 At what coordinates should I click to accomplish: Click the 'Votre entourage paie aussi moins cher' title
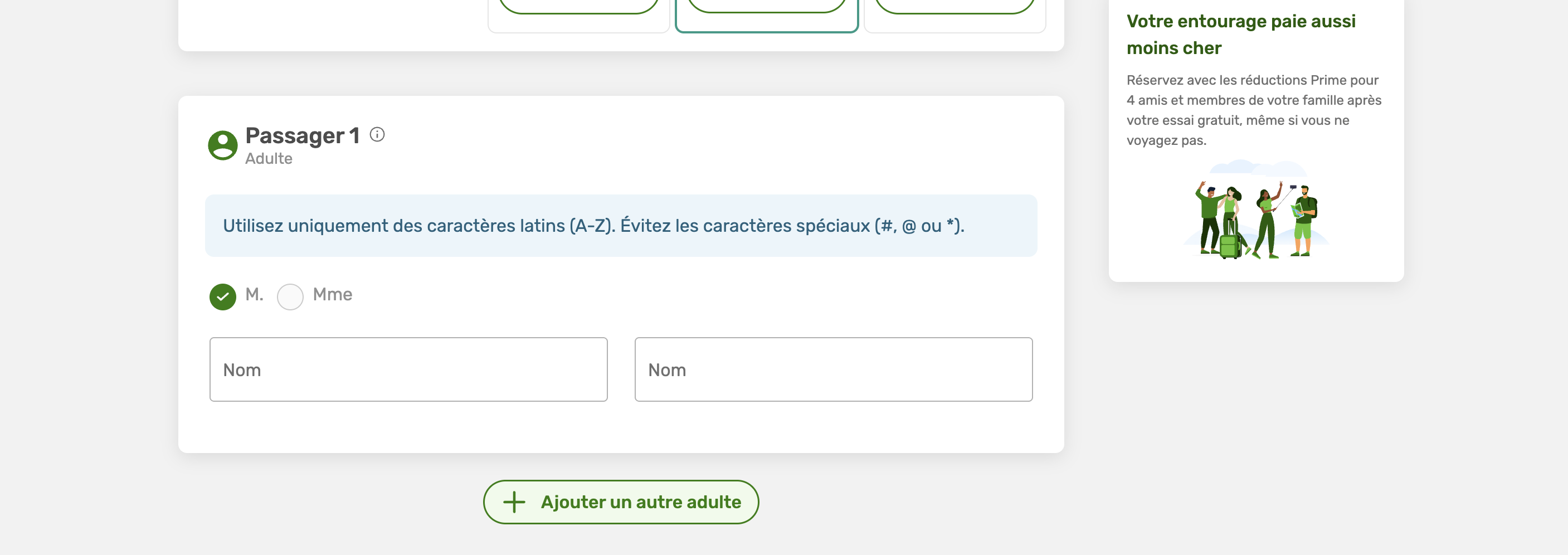1241,35
